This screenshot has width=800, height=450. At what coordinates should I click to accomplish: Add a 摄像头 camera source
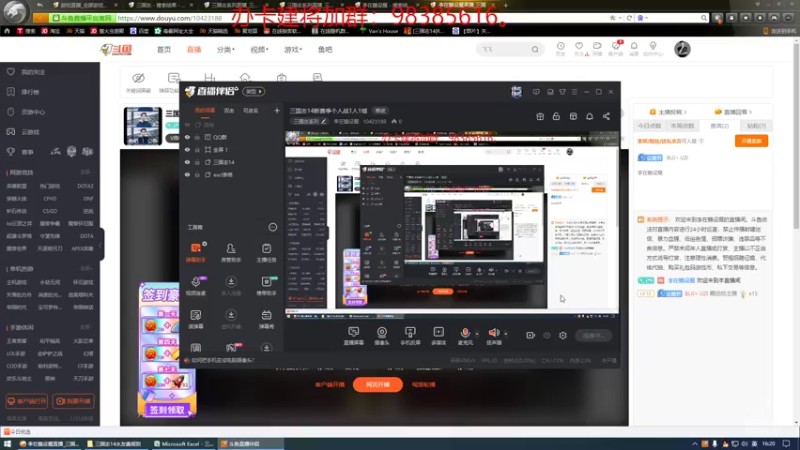[382, 336]
